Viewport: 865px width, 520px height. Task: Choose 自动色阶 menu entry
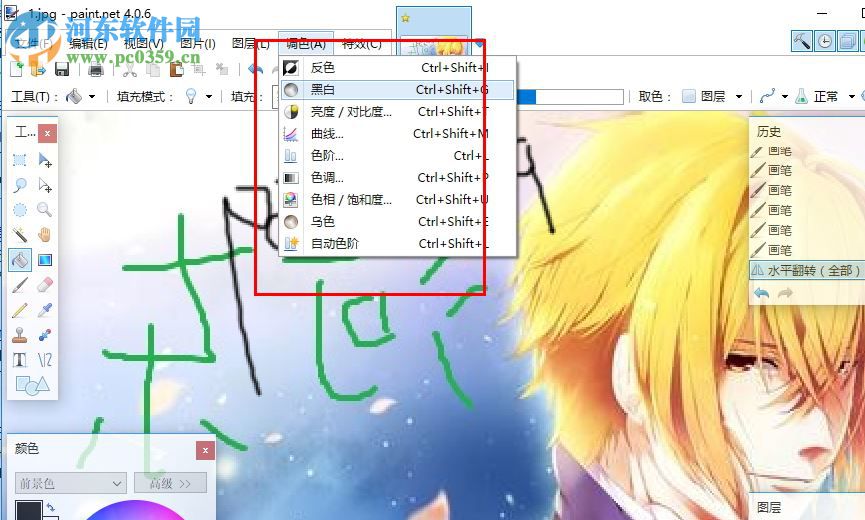(398, 243)
